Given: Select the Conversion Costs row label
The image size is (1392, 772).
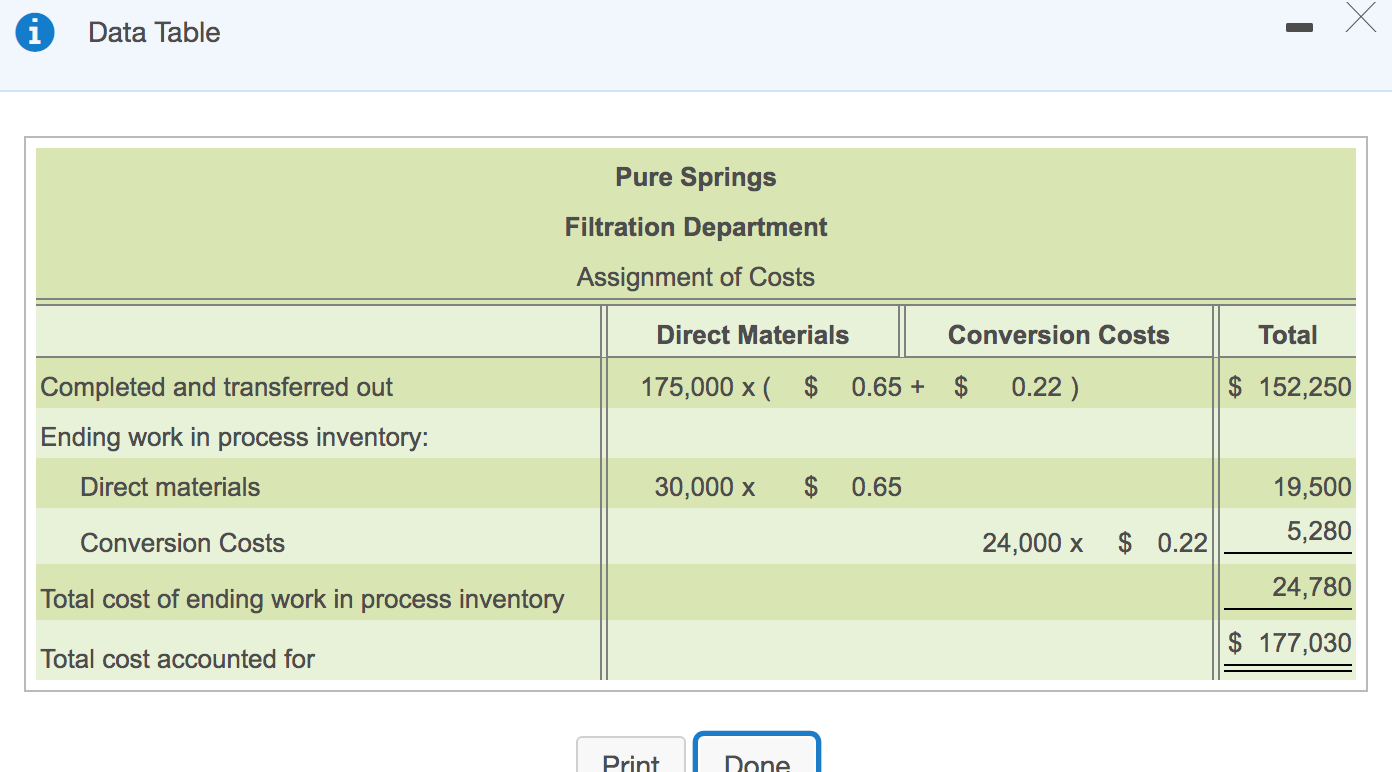Looking at the screenshot, I should tap(182, 542).
